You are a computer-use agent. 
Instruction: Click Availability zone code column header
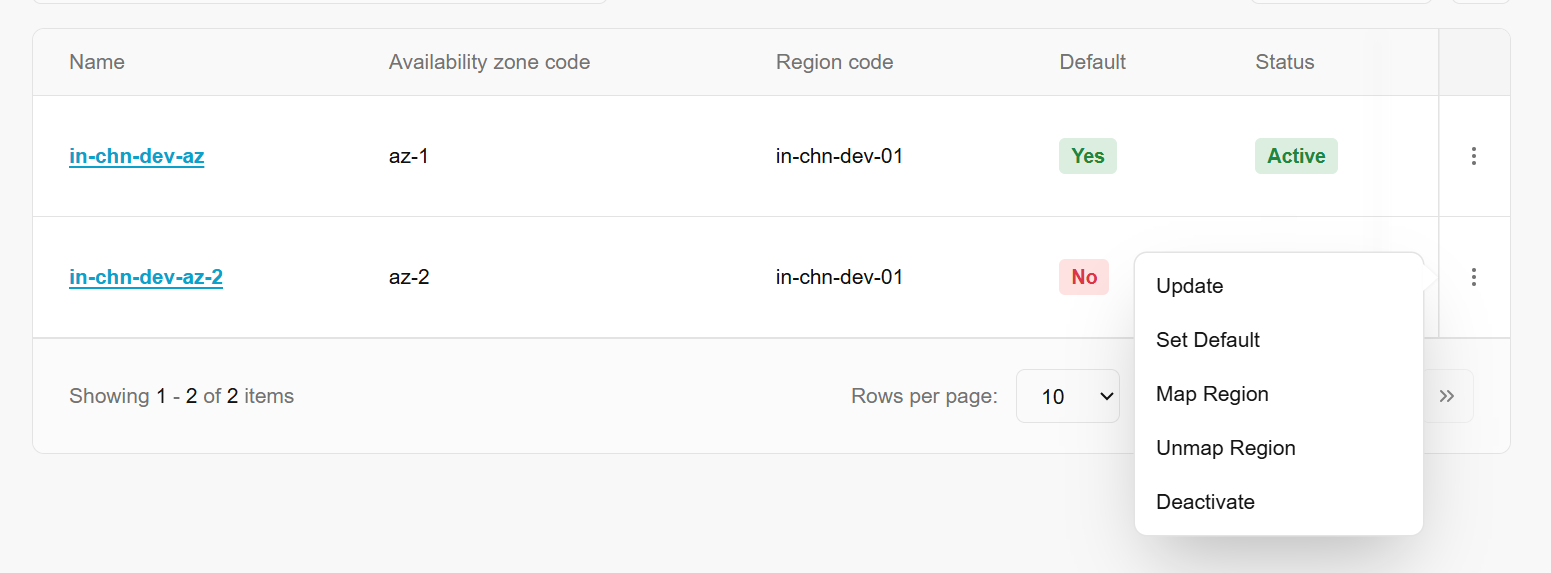(x=489, y=62)
